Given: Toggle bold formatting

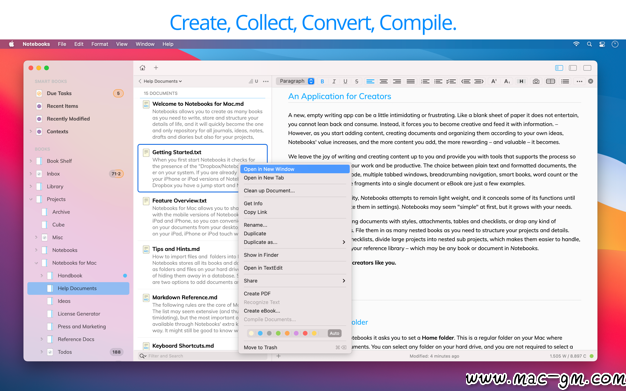Looking at the screenshot, I should click(x=323, y=81).
